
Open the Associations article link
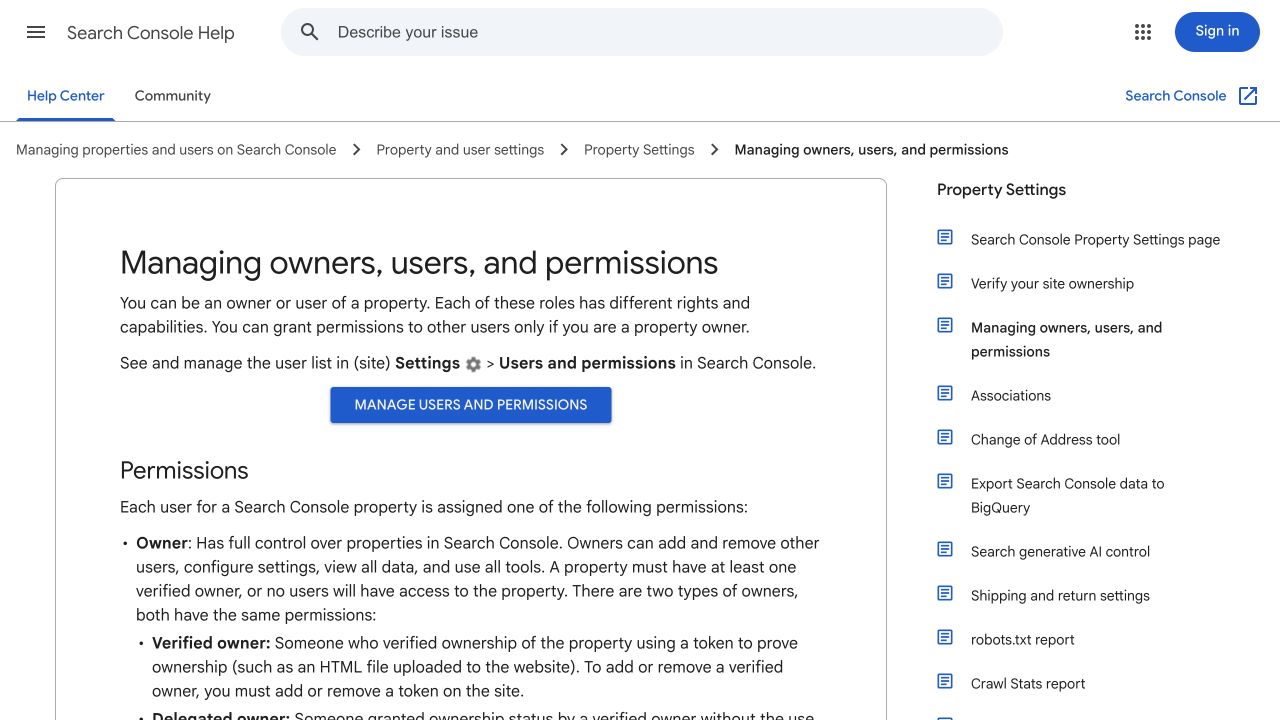(1011, 396)
